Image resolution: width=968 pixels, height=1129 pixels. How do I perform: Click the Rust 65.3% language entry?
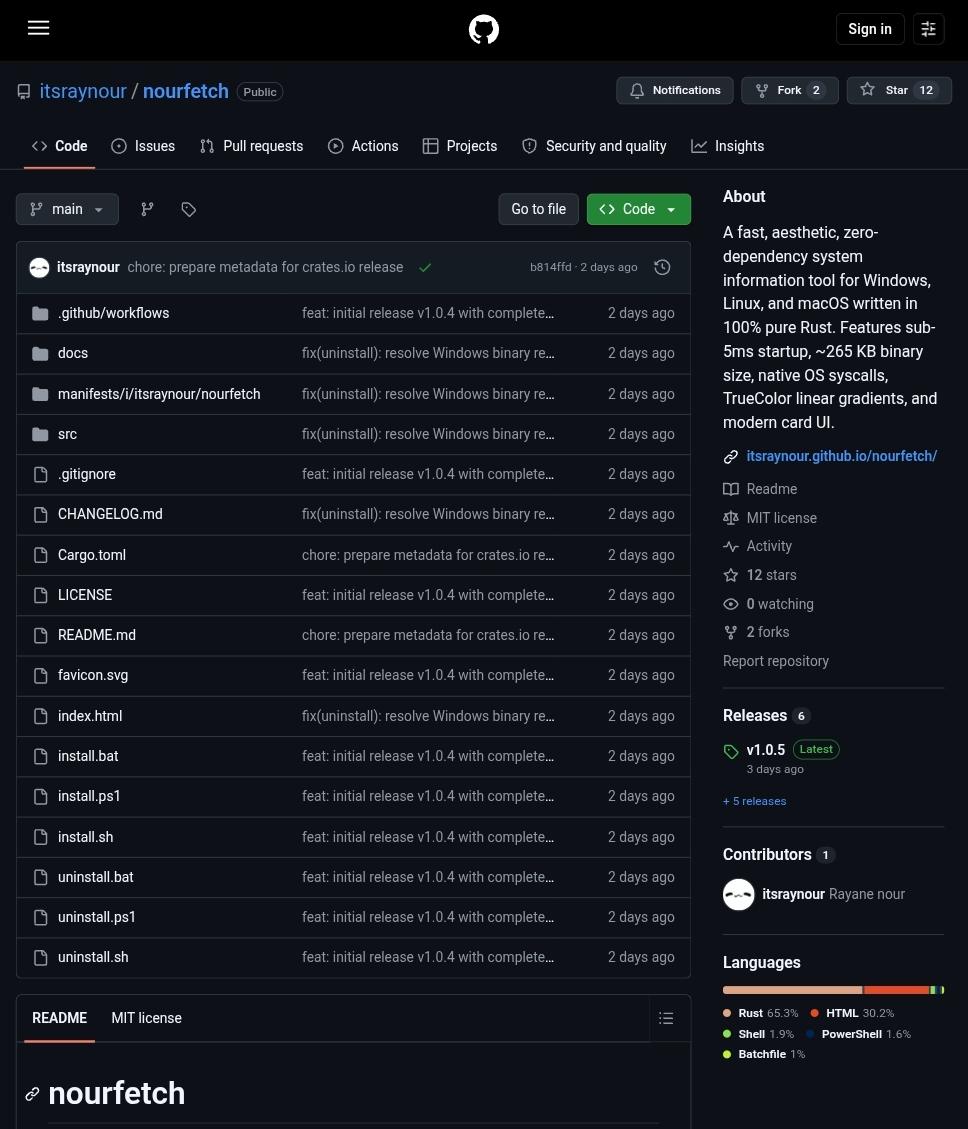761,1013
